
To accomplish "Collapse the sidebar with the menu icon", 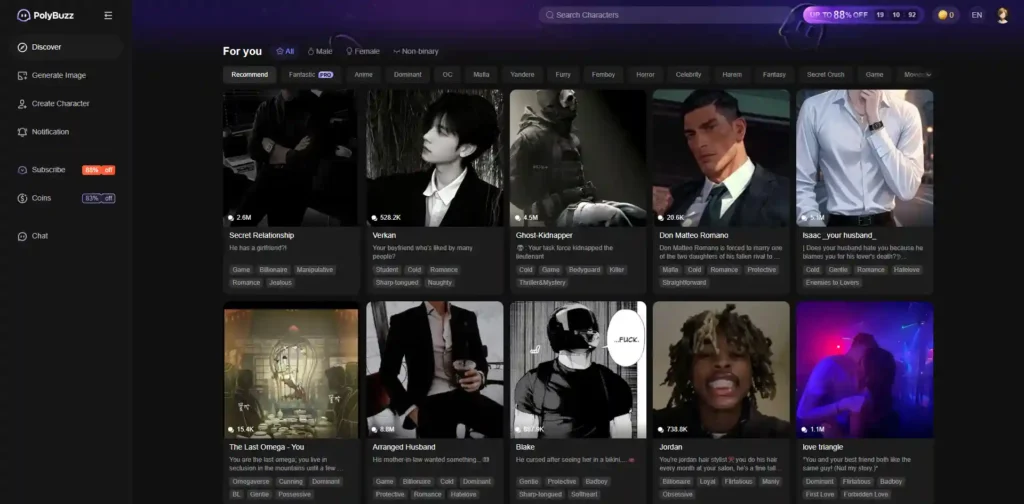I will tap(108, 15).
